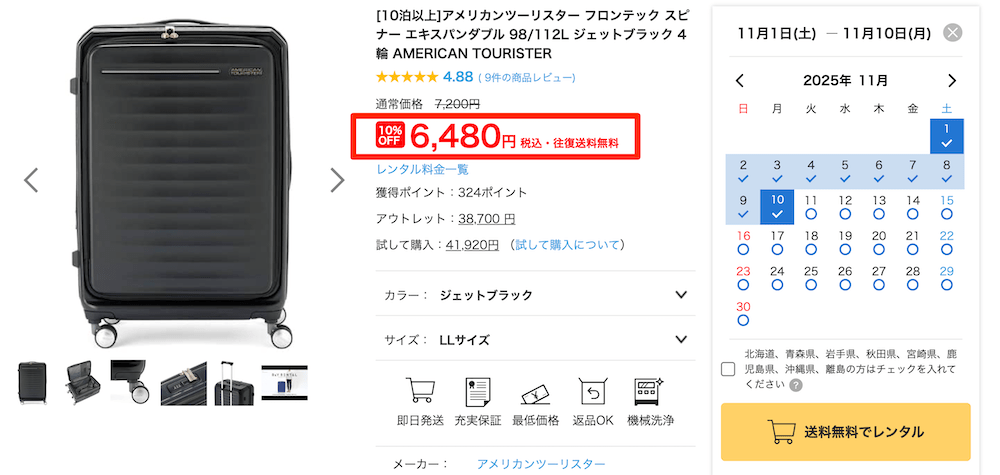Show the previous product image
Image resolution: width=1000 pixels, height=475 pixels.
[x=31, y=179]
